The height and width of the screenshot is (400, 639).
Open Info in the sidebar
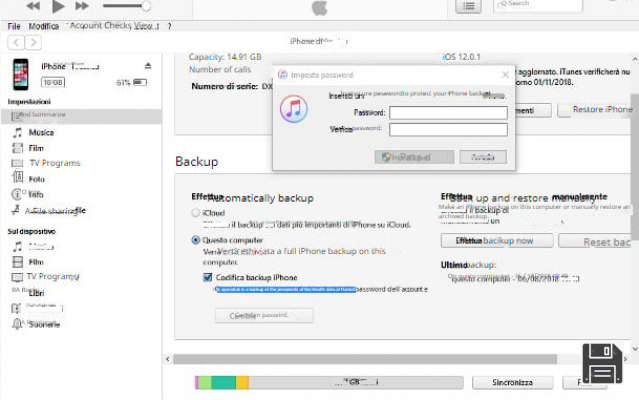click(35, 194)
